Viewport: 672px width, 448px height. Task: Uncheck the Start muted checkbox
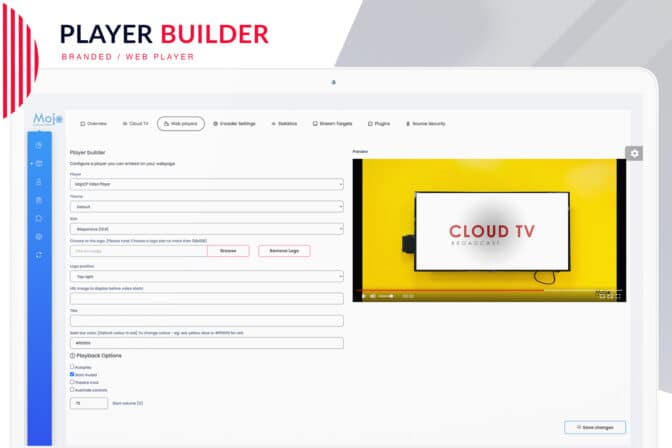pyautogui.click(x=72, y=374)
